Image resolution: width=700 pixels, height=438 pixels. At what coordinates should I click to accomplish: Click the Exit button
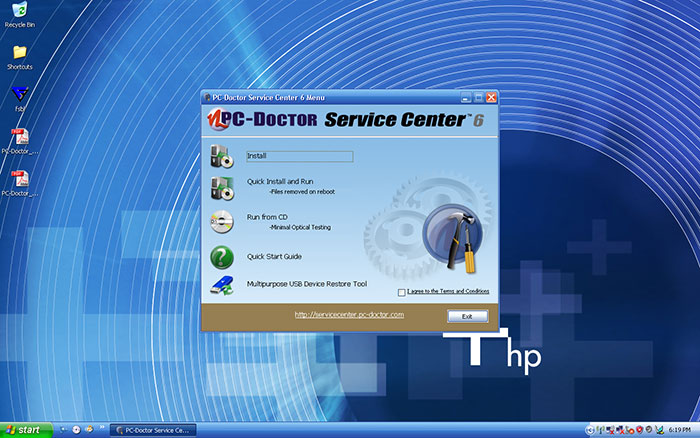pos(467,316)
